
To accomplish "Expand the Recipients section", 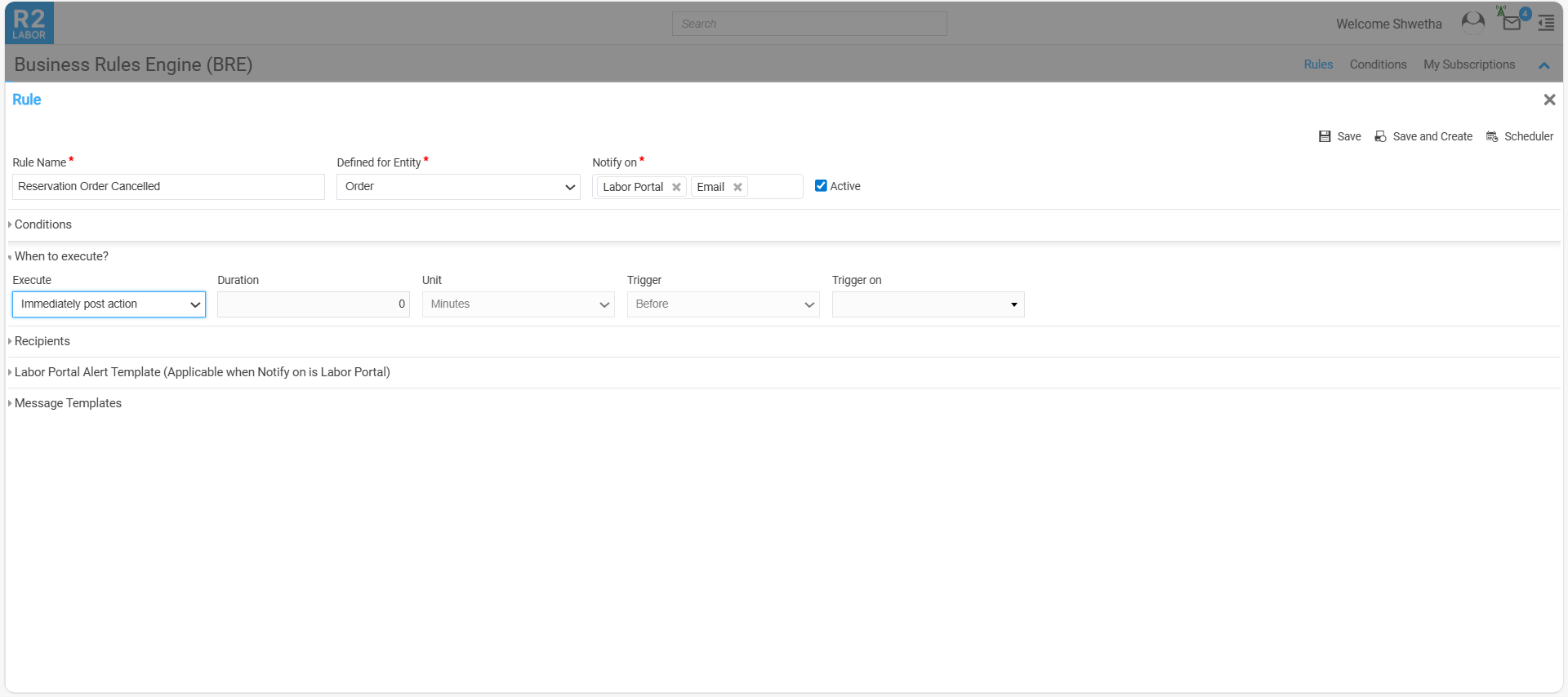I will (42, 341).
